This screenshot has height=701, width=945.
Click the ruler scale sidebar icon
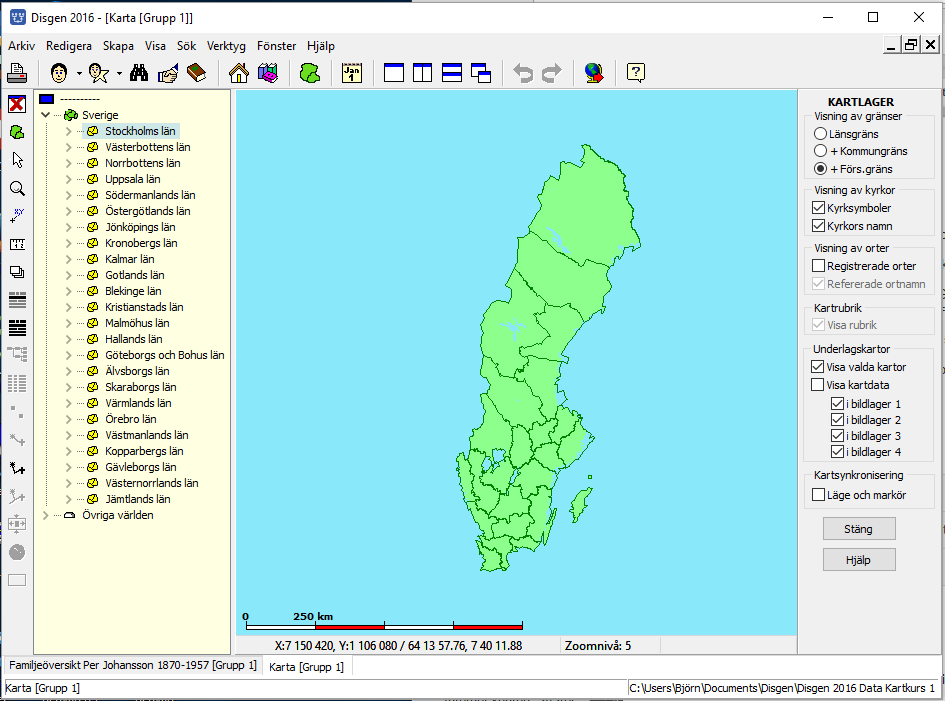coord(17,244)
